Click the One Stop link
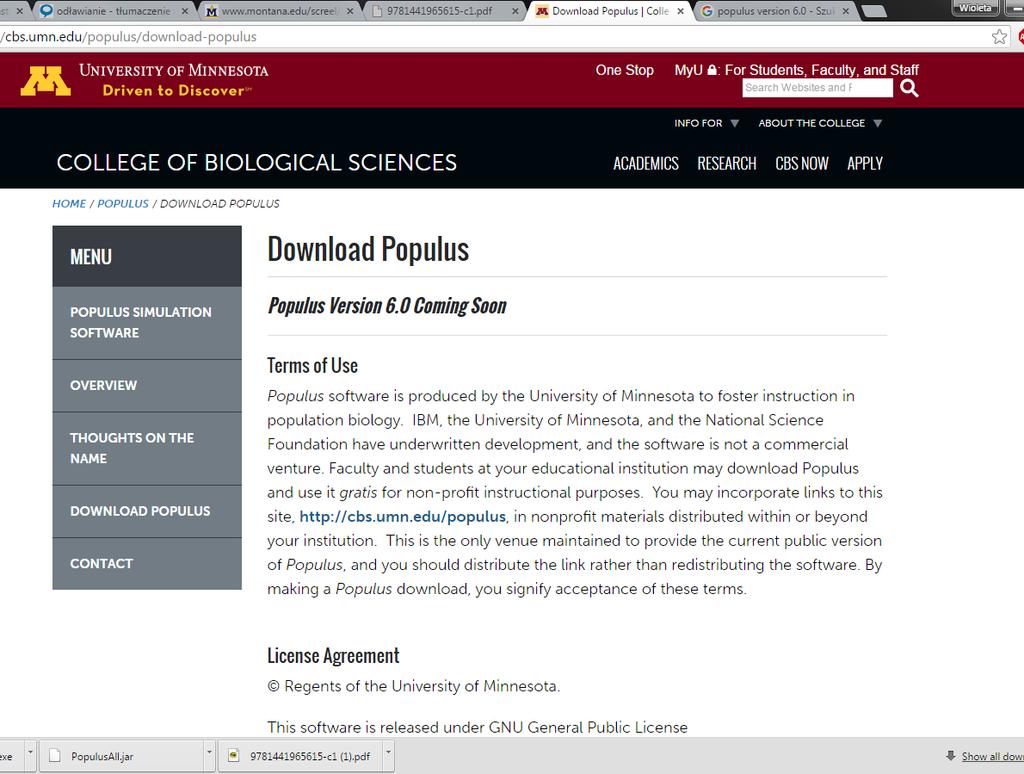Viewport: 1024px width, 774px height. click(624, 70)
